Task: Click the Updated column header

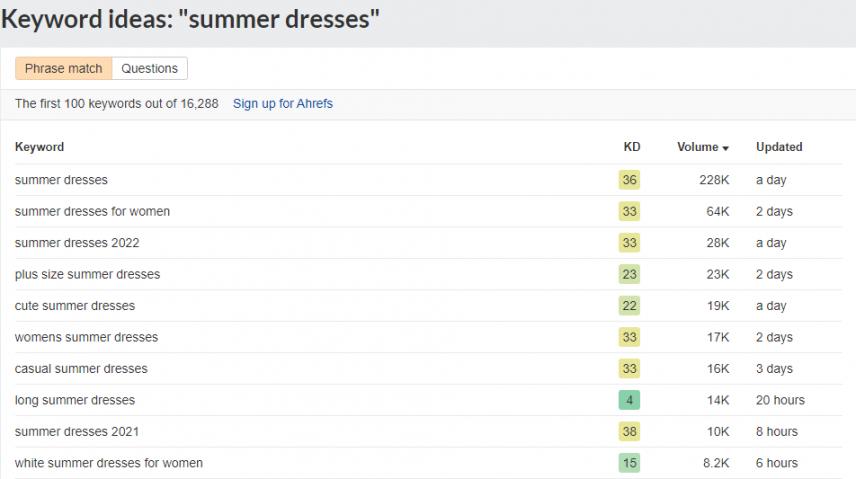Action: (778, 147)
